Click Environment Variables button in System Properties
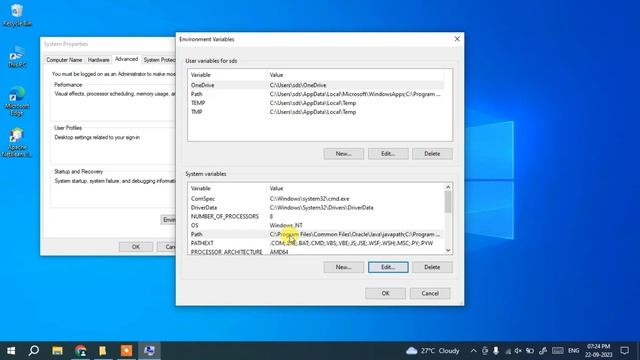The image size is (640, 360). [168, 220]
